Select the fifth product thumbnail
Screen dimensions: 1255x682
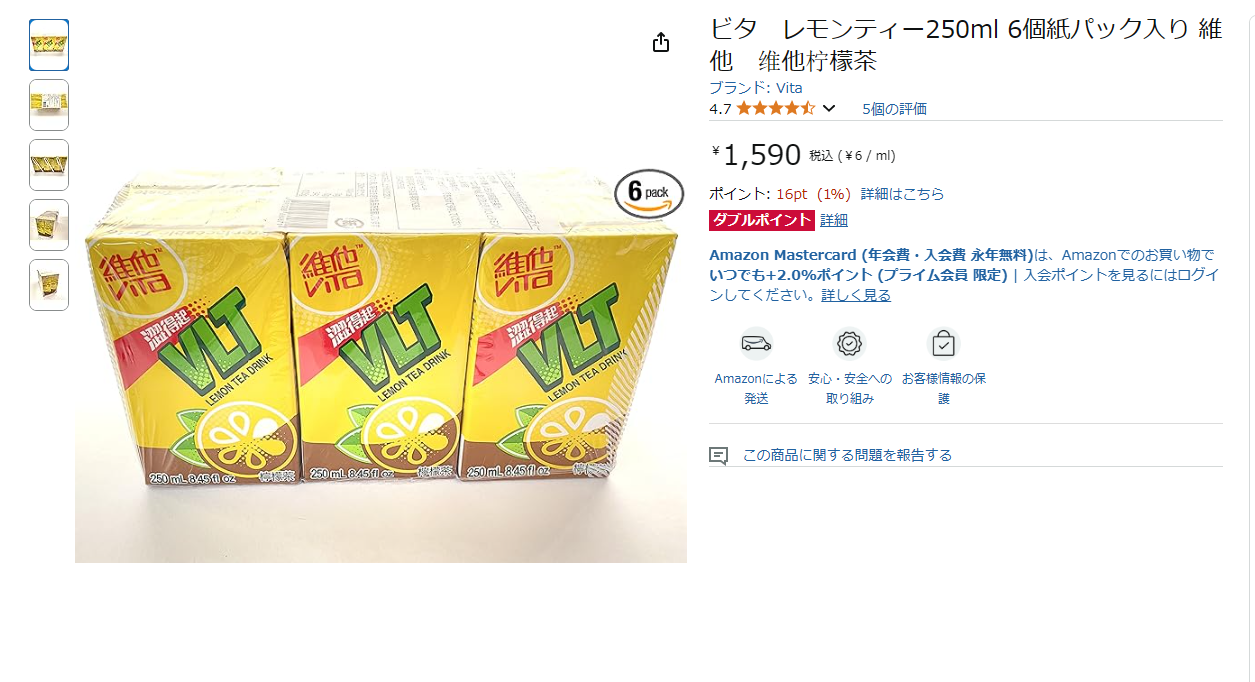pyautogui.click(x=49, y=285)
